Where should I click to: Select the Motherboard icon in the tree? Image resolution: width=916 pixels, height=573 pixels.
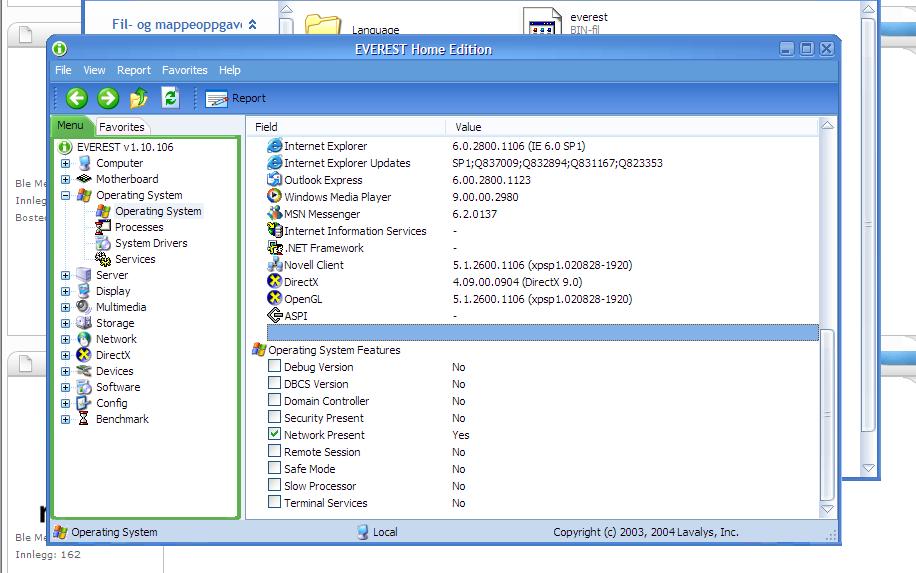click(84, 179)
